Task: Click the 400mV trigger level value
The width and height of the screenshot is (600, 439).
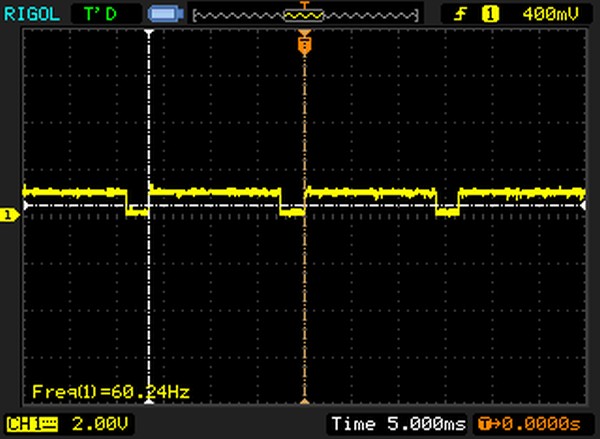Action: pos(546,14)
